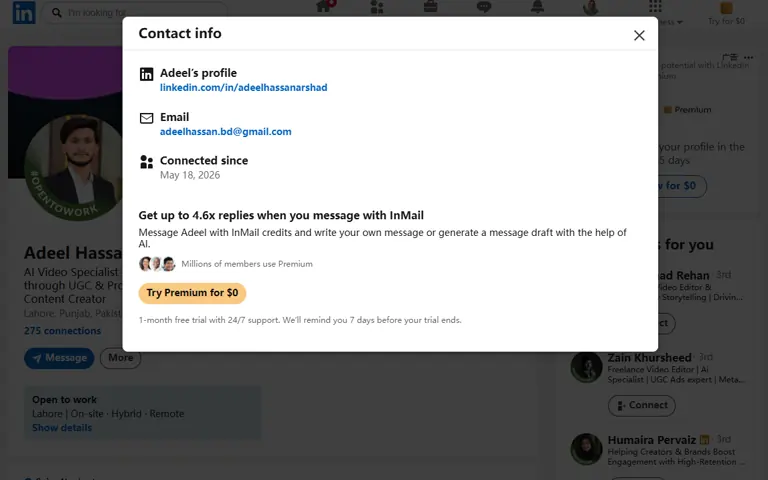The height and width of the screenshot is (480, 768).
Task: View the 275 connections link
Action: (x=62, y=331)
